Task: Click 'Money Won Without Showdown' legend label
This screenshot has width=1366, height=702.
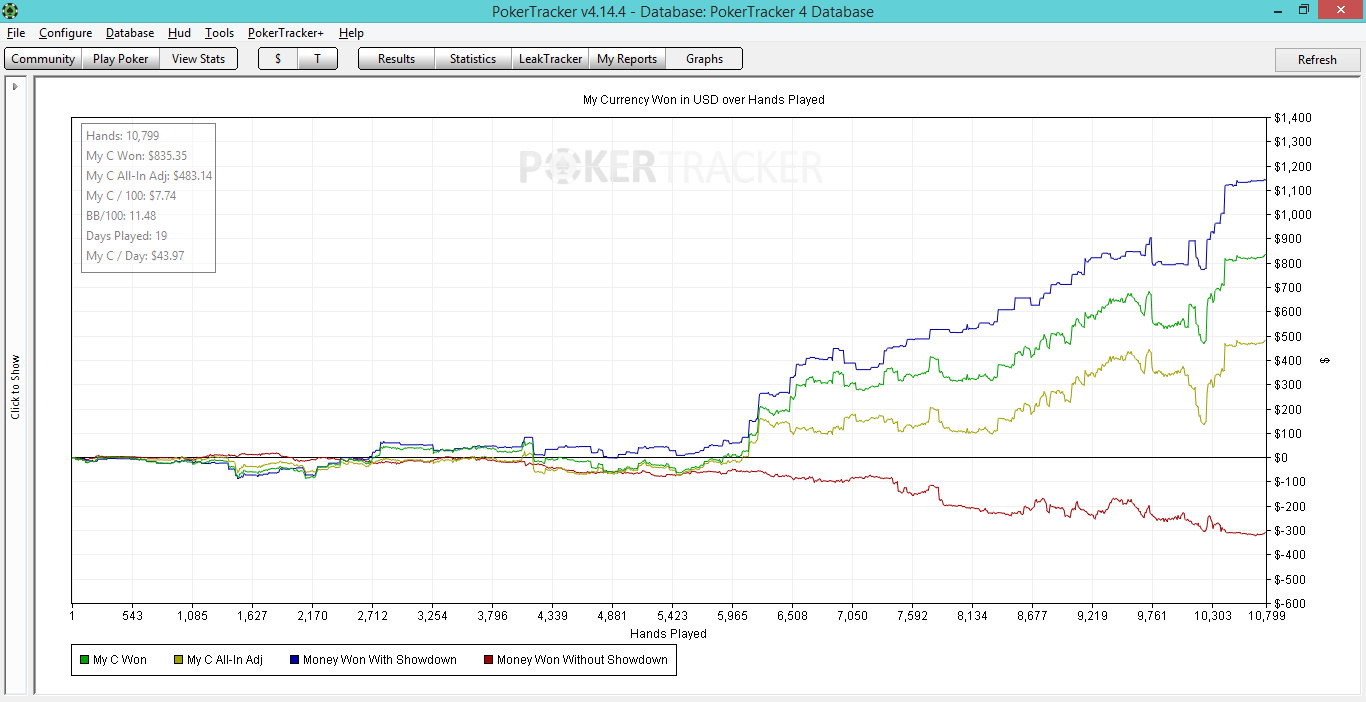Action: click(582, 660)
